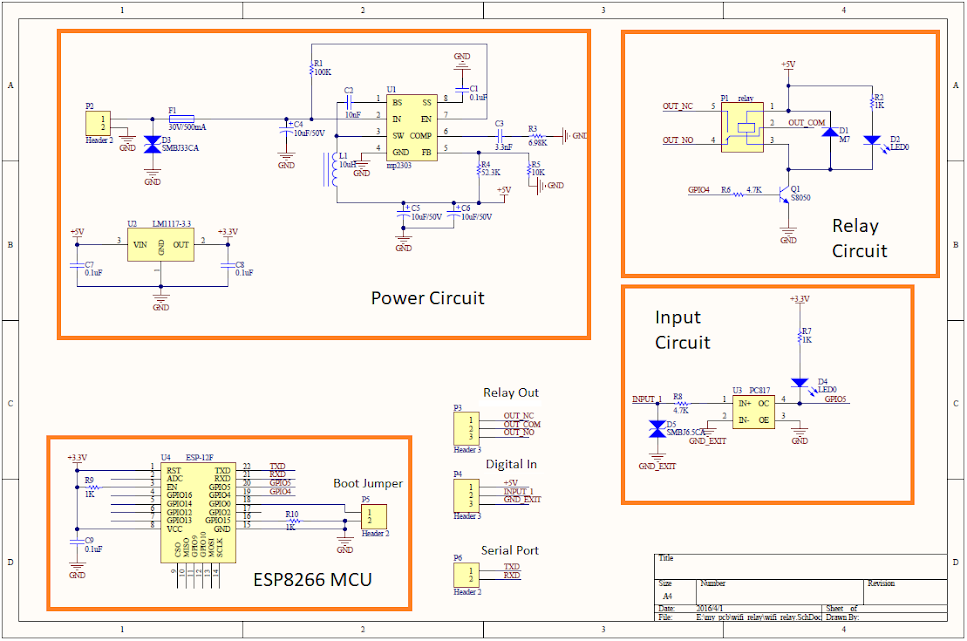The height and width of the screenshot is (641, 967).
Task: Click the P3 Relay Out header
Action: [x=466, y=428]
